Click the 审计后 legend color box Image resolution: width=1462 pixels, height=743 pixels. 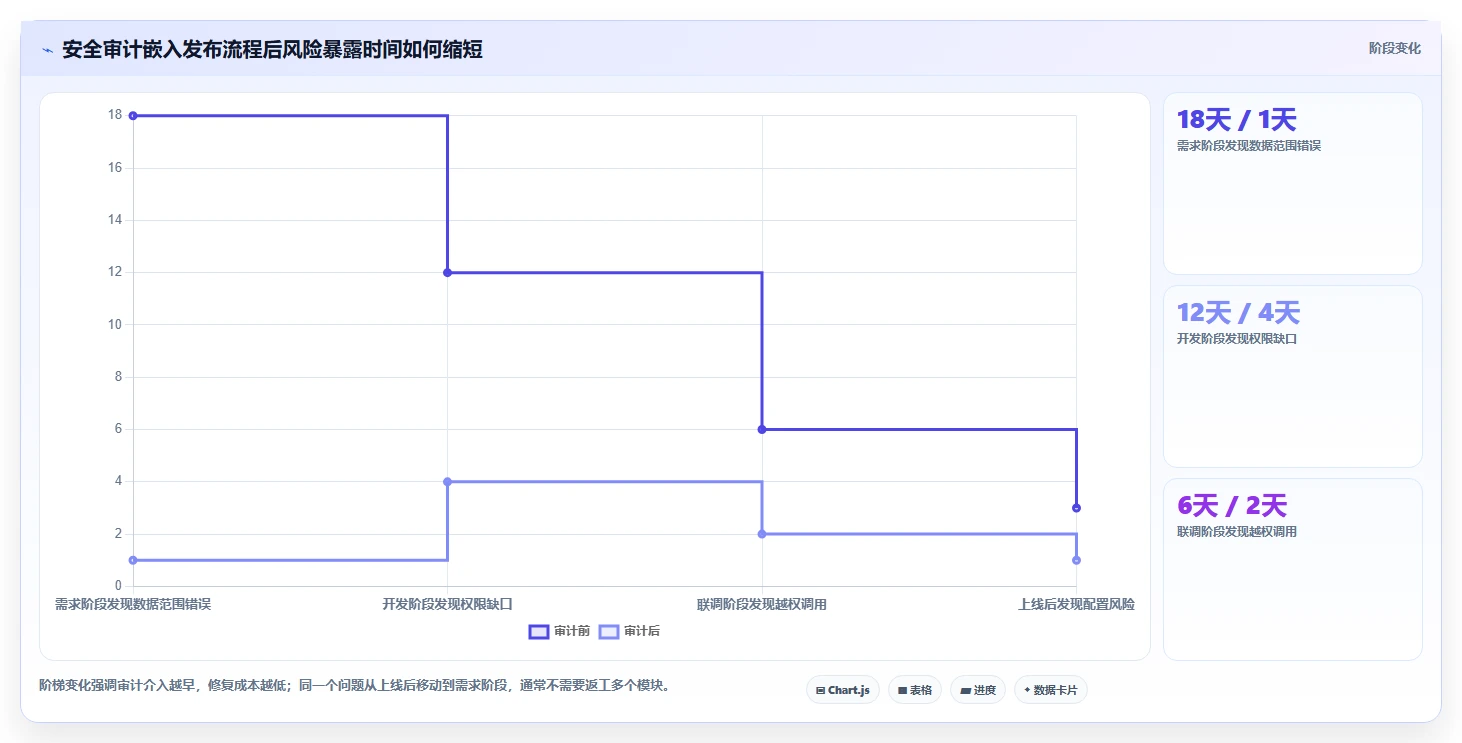tap(608, 631)
